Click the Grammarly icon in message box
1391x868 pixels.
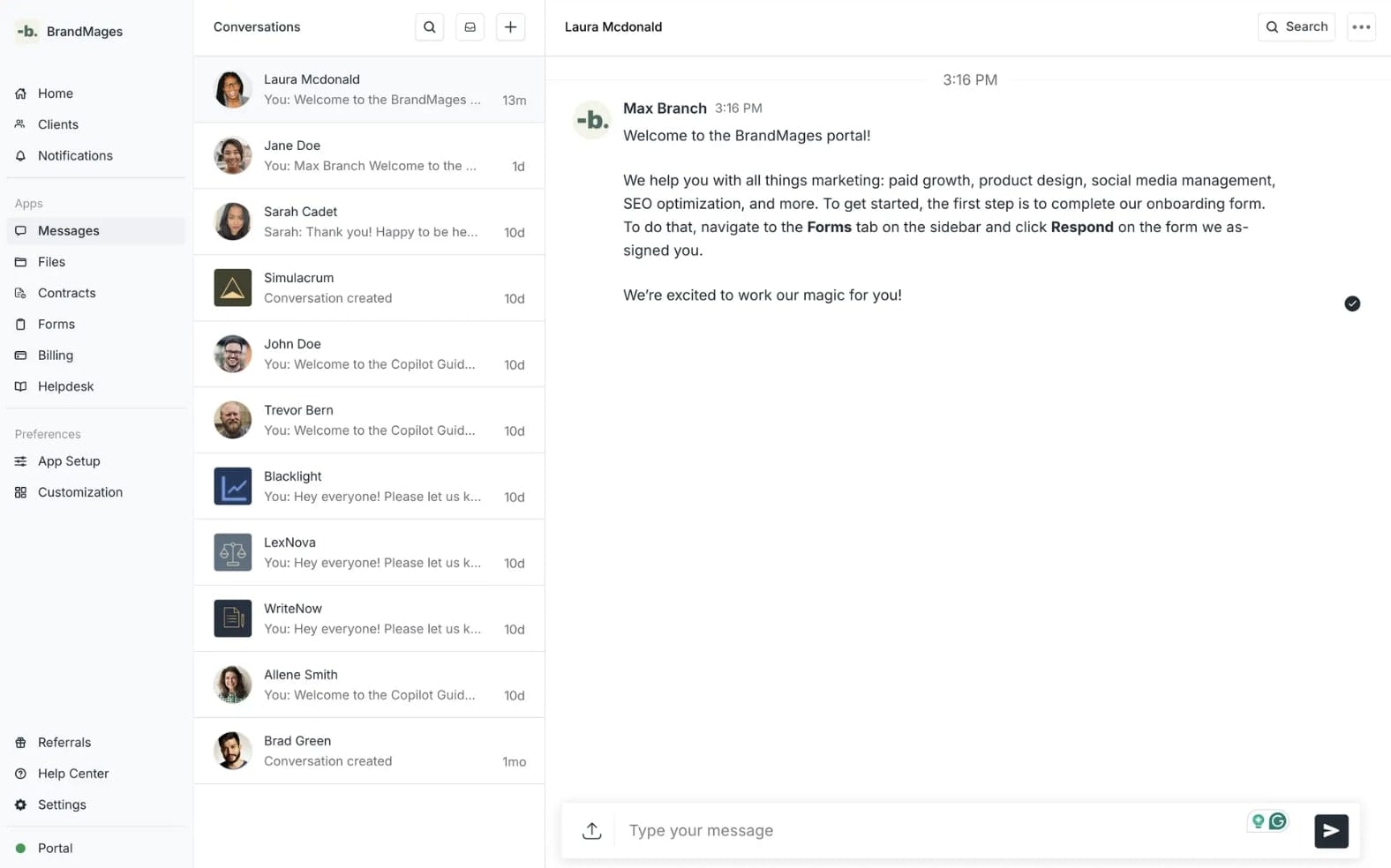[1277, 821]
